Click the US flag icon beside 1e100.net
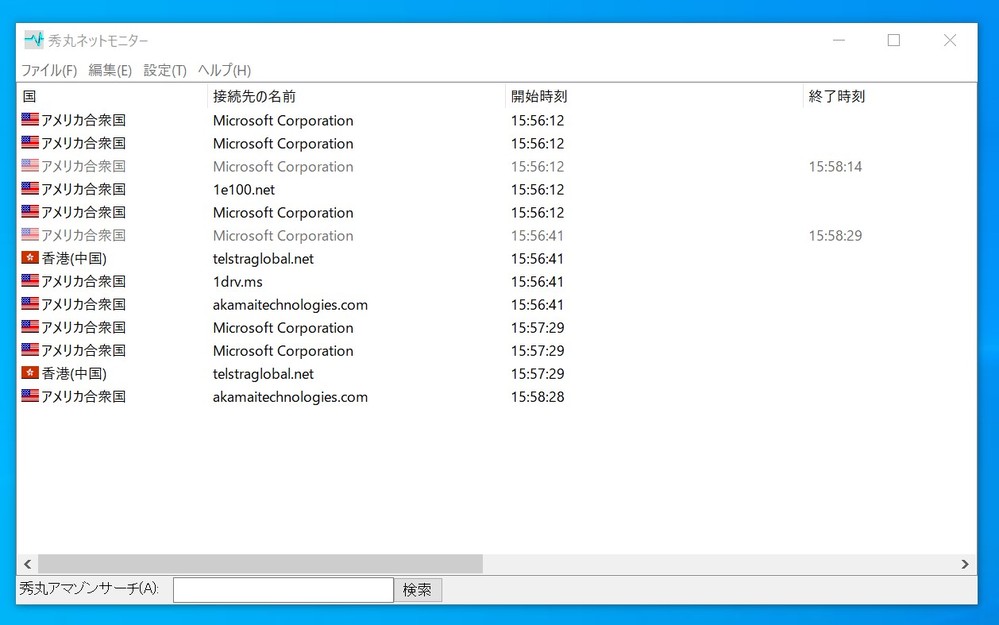Viewport: 999px width, 625px height. pos(30,189)
